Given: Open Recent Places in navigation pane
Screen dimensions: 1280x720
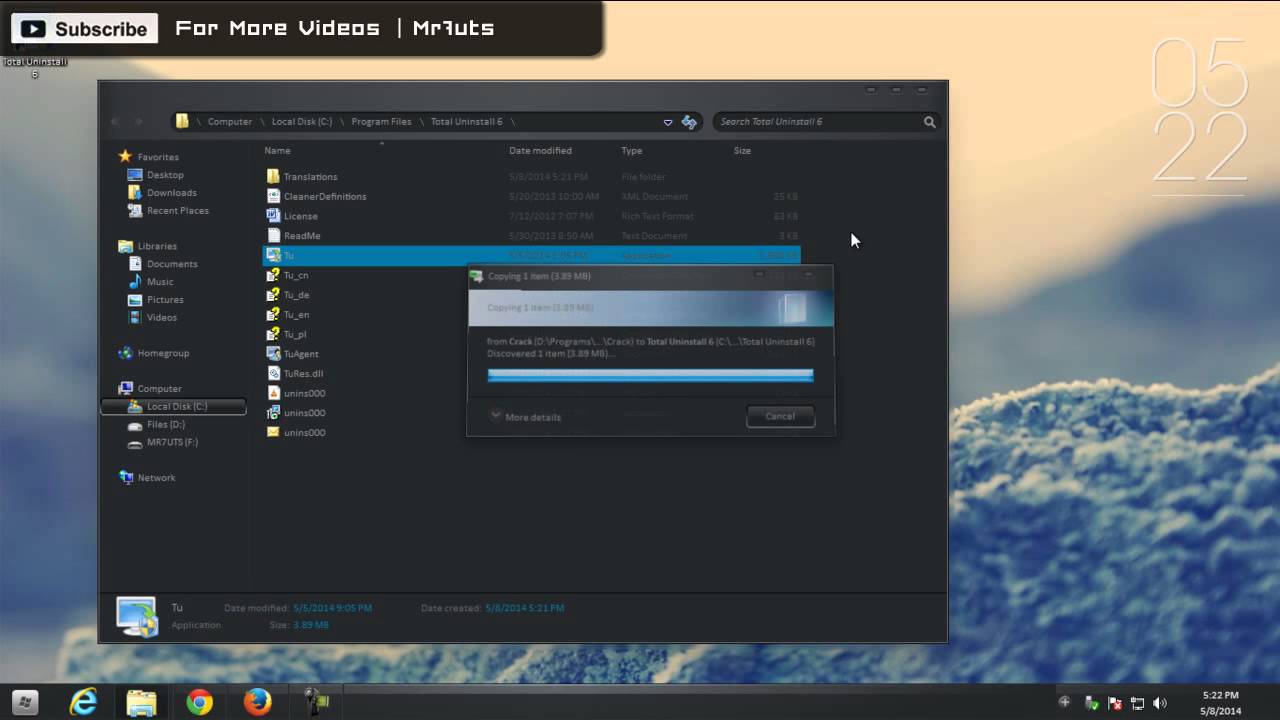Looking at the screenshot, I should click(x=168, y=211).
